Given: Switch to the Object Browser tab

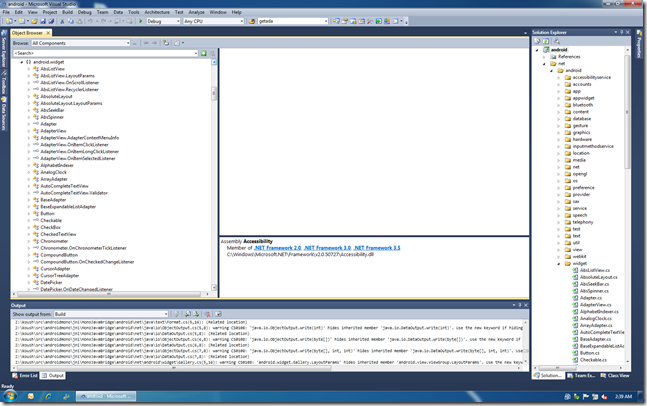Looking at the screenshot, I should 27,33.
